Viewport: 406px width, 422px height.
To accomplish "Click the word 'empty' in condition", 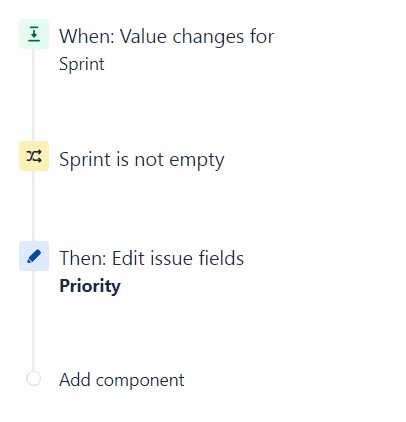I will coord(197,161).
